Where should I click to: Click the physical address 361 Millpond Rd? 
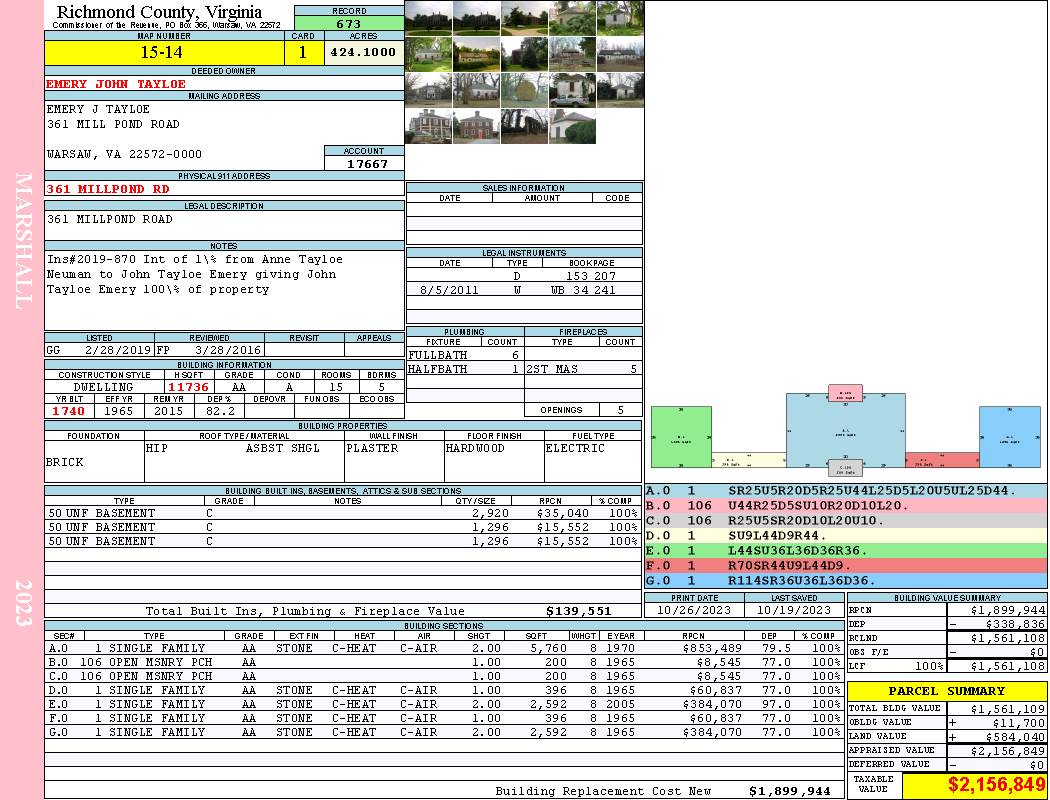108,189
